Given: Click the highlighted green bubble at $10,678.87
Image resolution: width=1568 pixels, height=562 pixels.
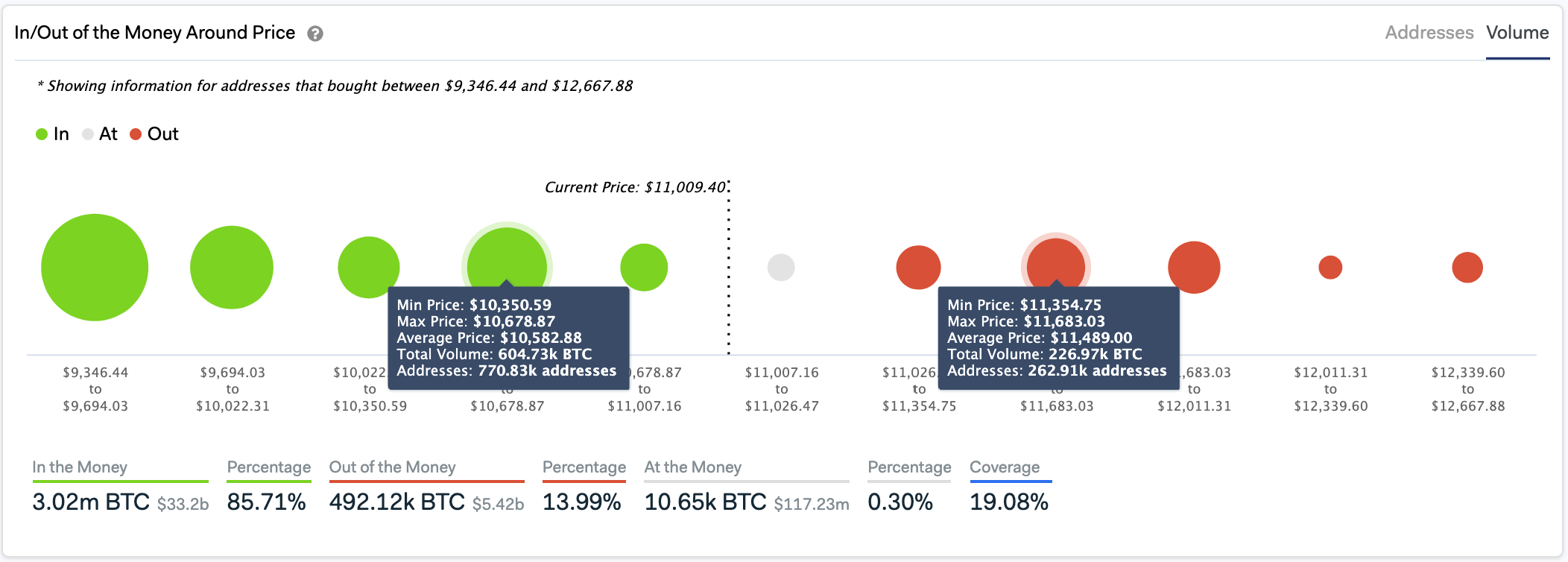Looking at the screenshot, I should [507, 257].
